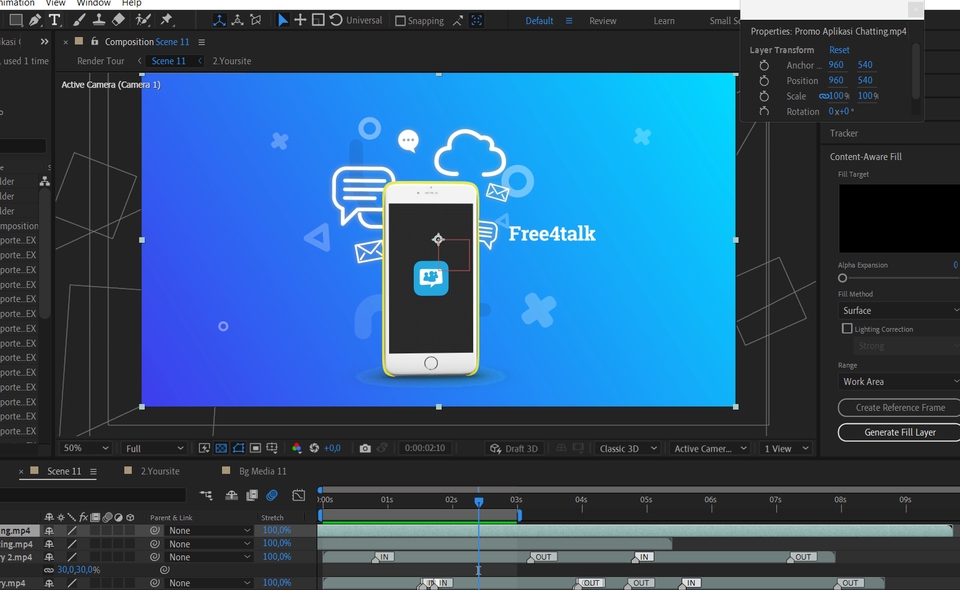Choose the Scale 3D tool icon
The image size is (960, 590).
click(x=318, y=20)
